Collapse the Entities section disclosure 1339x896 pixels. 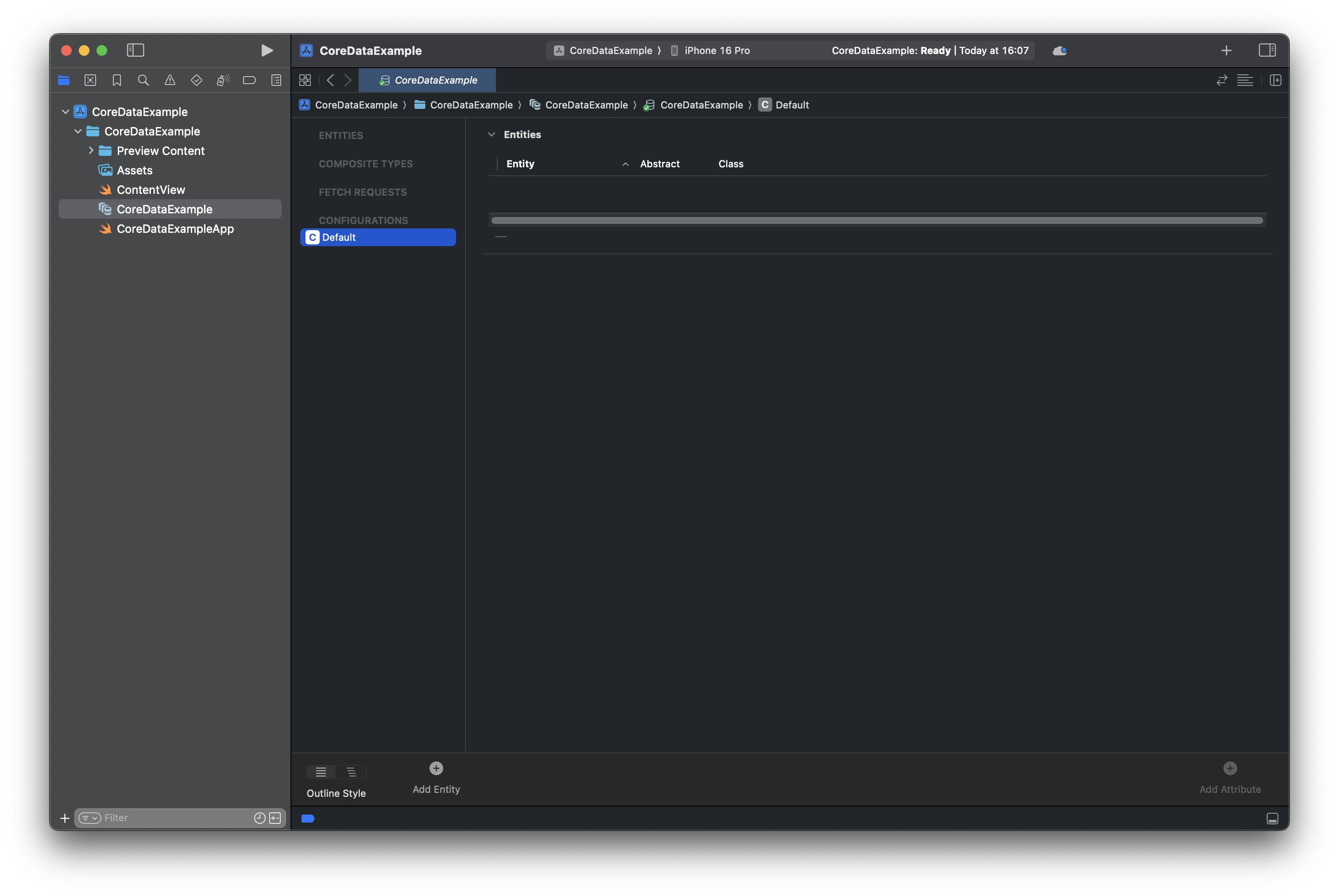coord(491,134)
